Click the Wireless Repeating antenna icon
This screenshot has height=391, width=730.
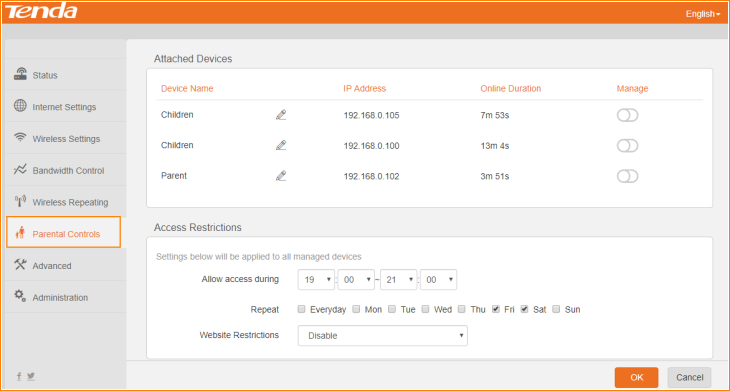[20, 202]
